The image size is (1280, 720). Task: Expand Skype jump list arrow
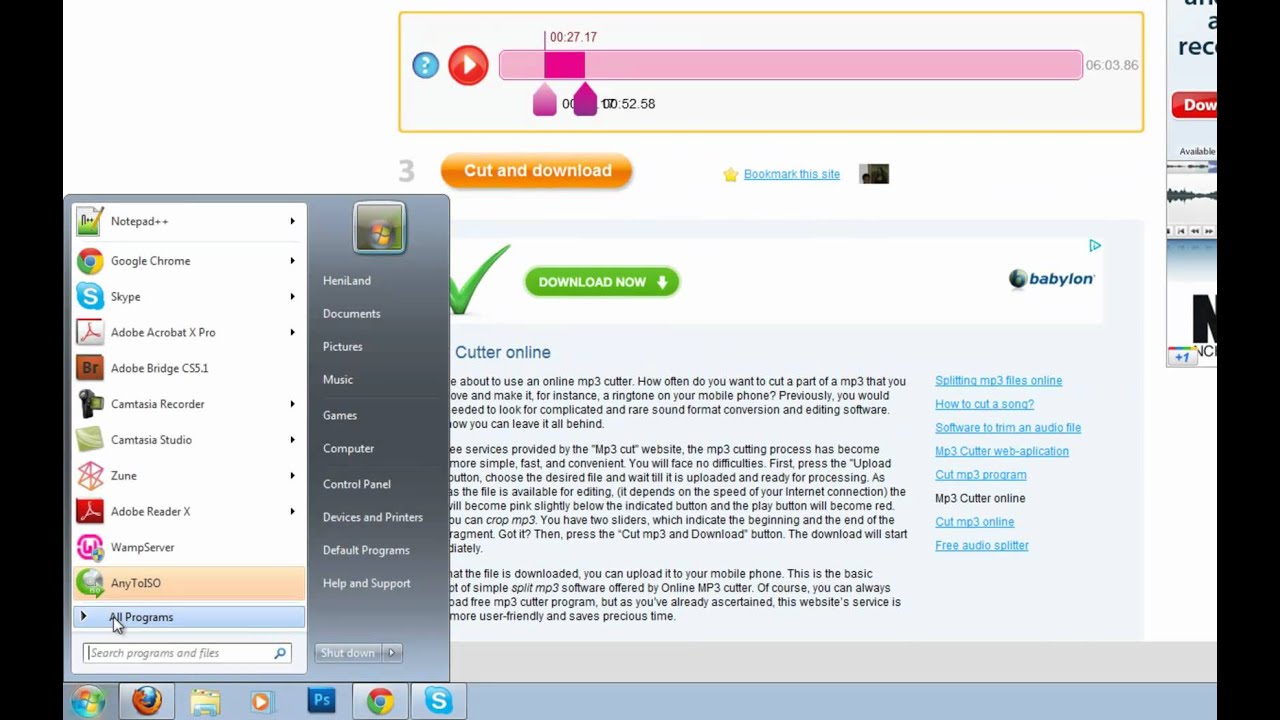coord(293,297)
